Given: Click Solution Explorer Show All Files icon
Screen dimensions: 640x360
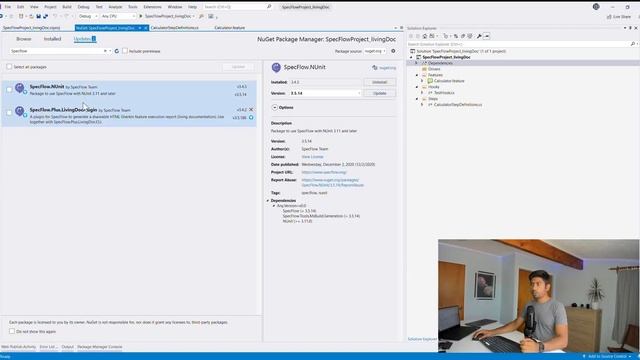Looking at the screenshot, I should [470, 36].
